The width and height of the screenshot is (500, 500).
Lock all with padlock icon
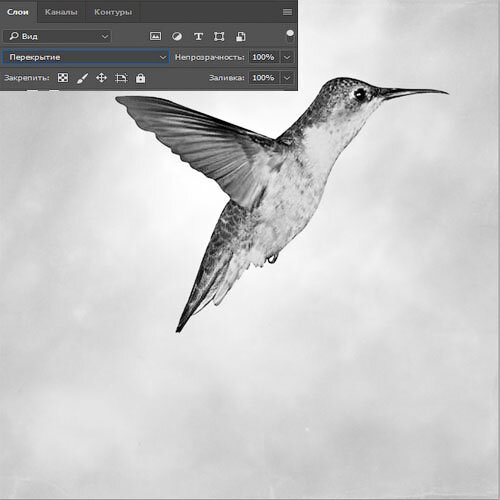pos(140,78)
